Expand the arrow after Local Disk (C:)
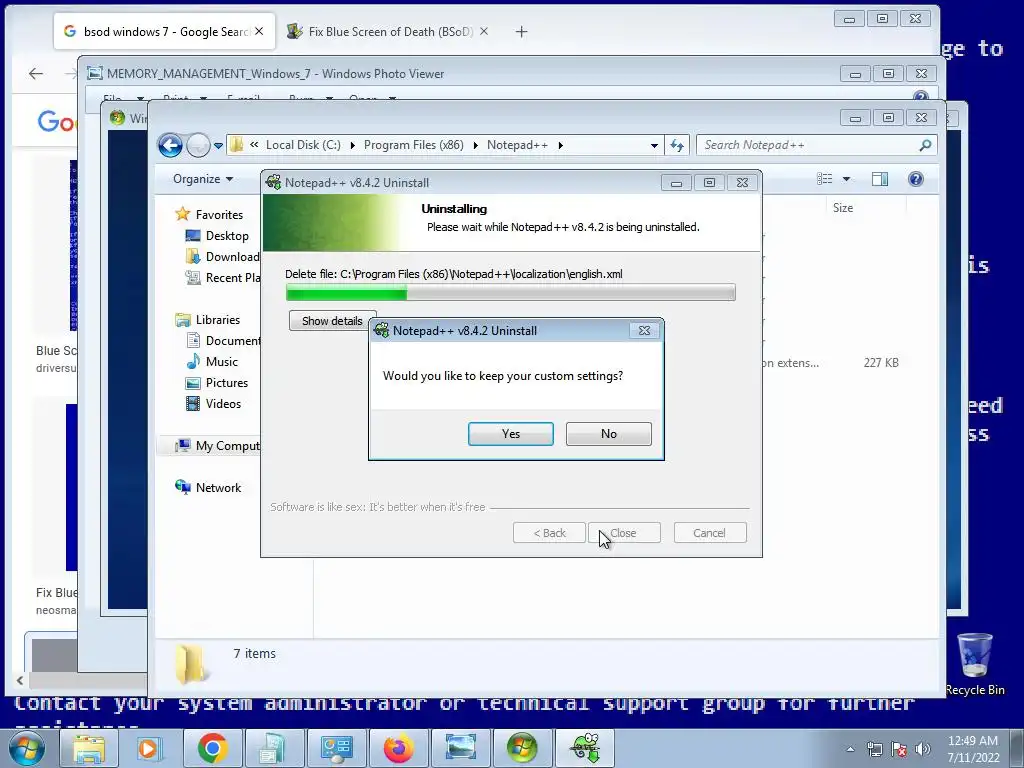Image resolution: width=1024 pixels, height=768 pixels. [x=353, y=145]
